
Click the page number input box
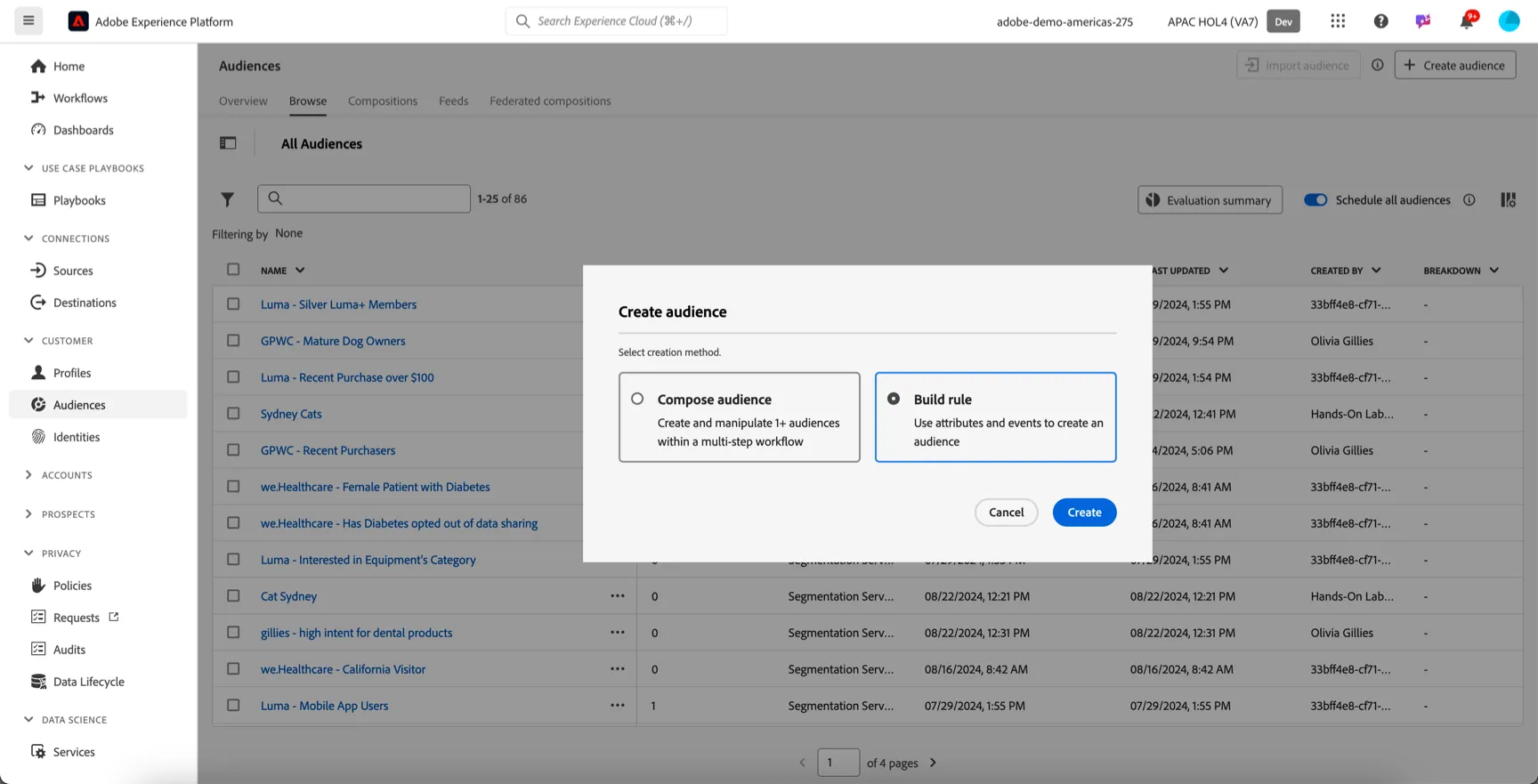[838, 763]
